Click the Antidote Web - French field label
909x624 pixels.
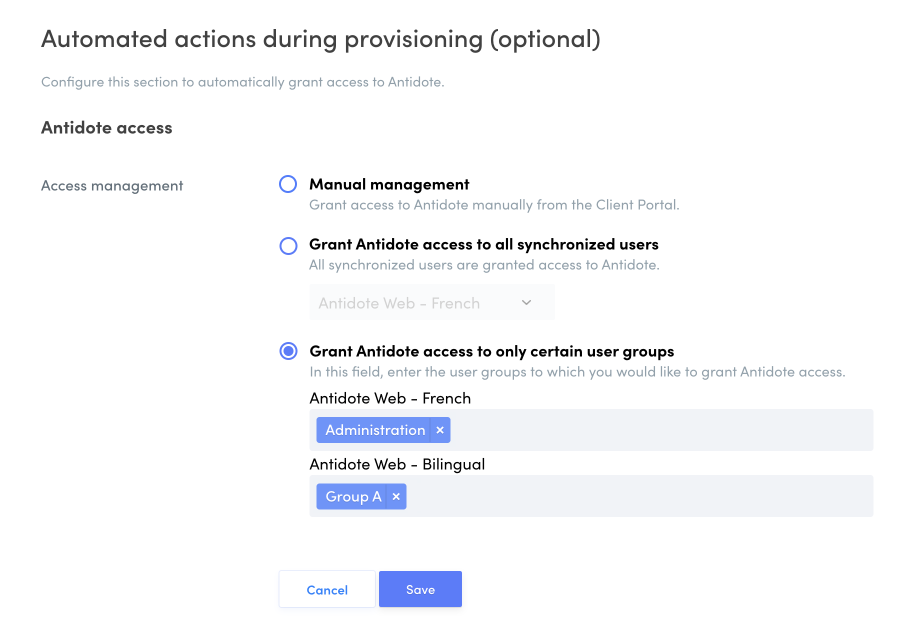click(390, 398)
